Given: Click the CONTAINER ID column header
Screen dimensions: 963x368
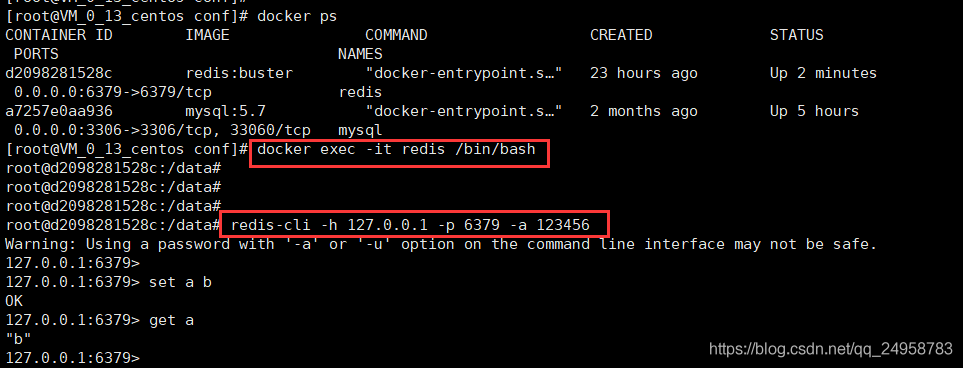Looking at the screenshot, I should coord(59,35).
